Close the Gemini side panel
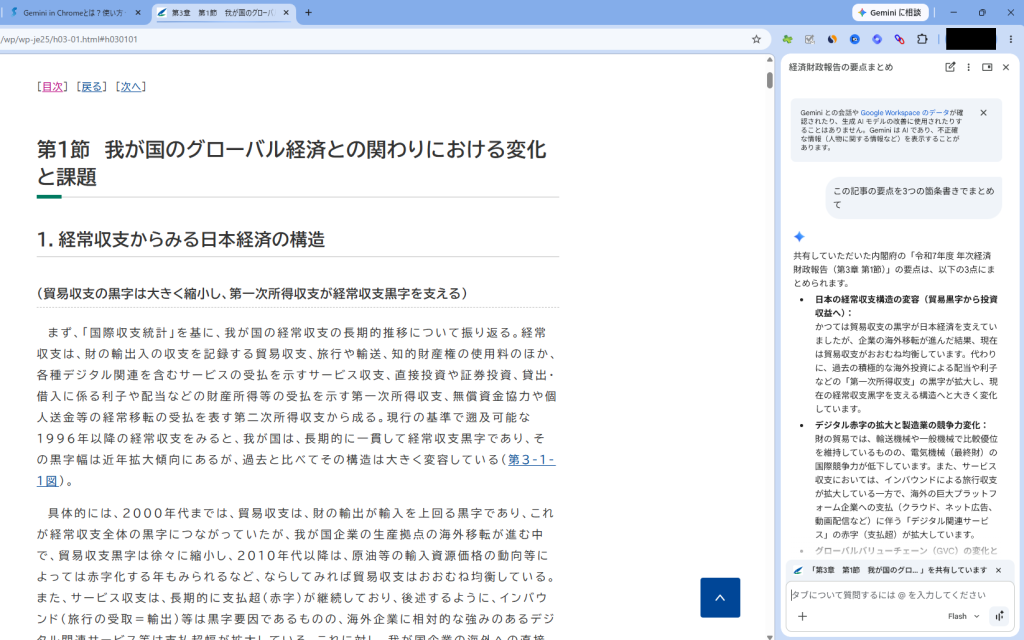This screenshot has width=1024, height=640. [1006, 67]
